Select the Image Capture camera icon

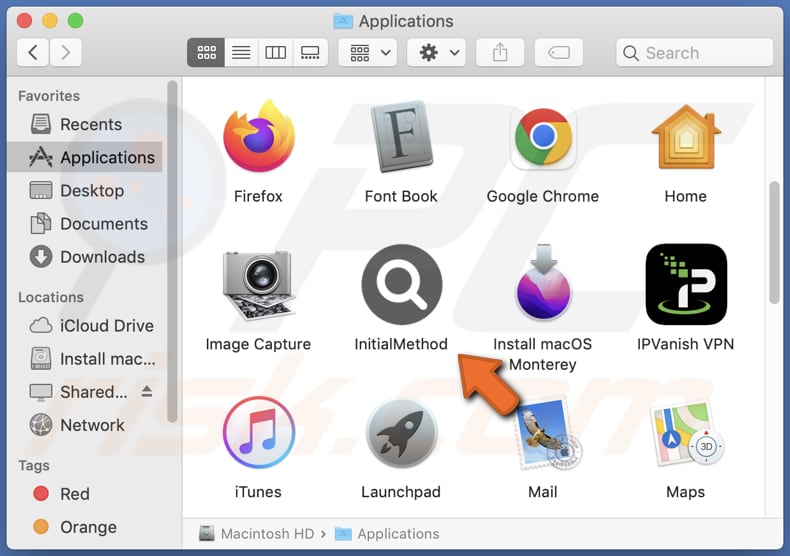[258, 285]
